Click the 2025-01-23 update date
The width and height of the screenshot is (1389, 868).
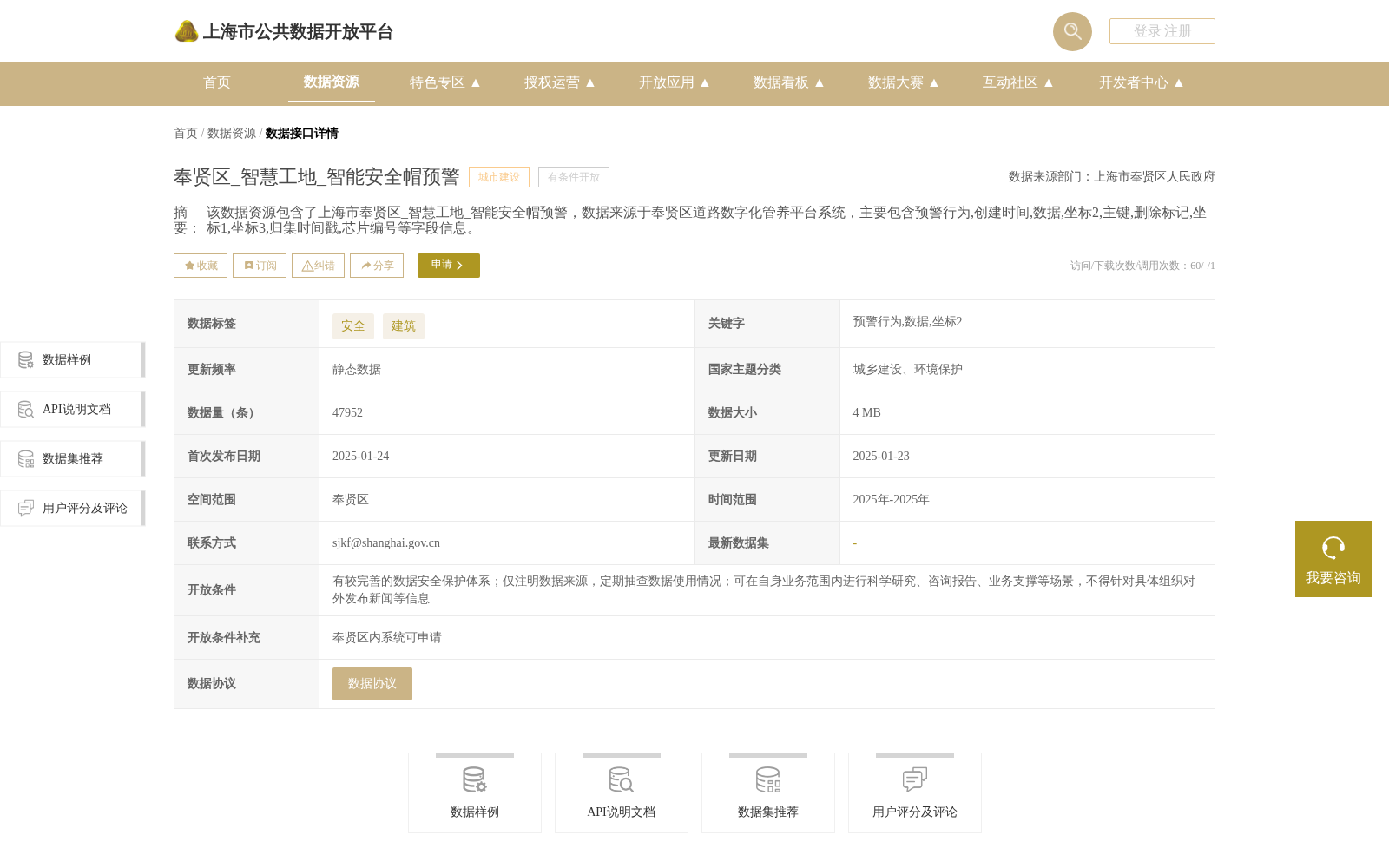(x=881, y=457)
